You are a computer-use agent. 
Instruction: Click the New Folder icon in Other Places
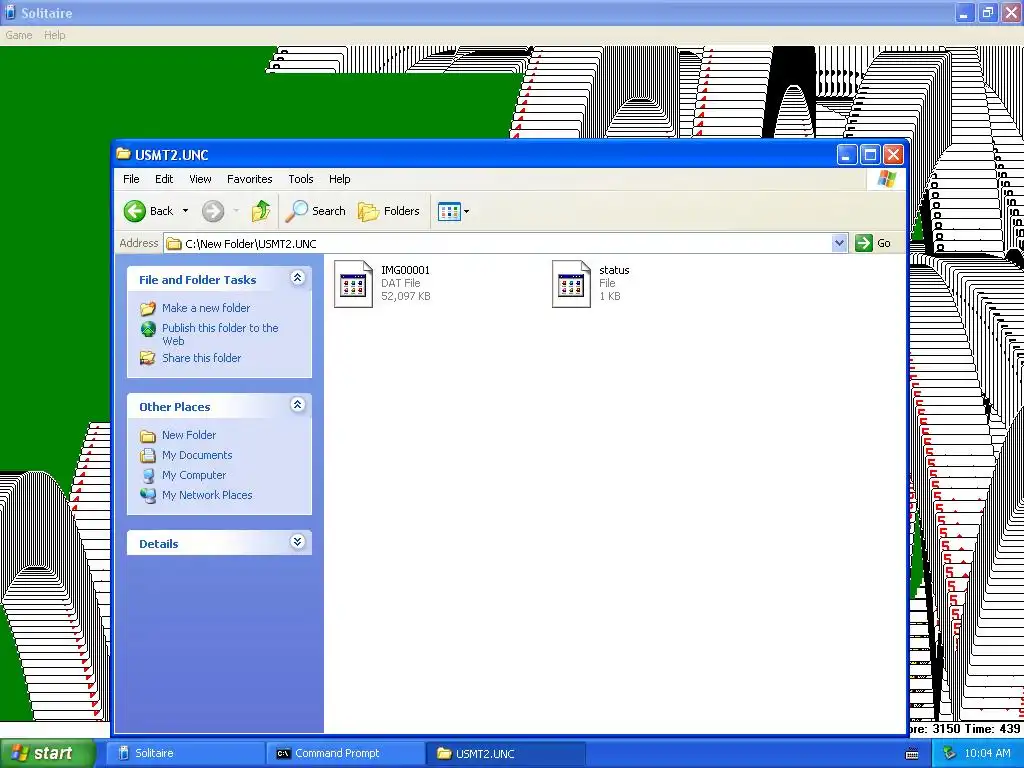tap(148, 436)
